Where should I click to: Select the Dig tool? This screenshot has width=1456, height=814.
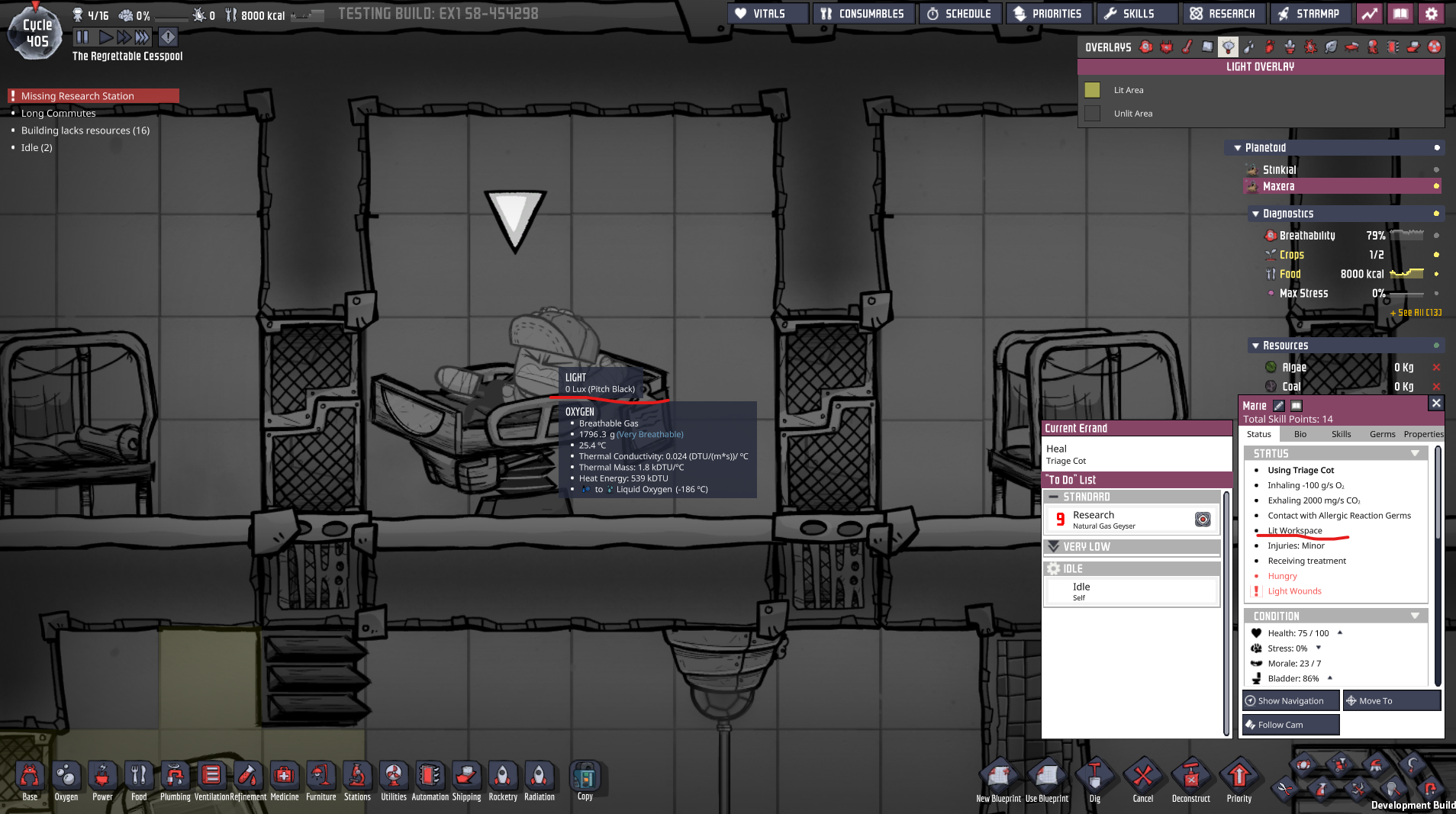coord(1094,777)
